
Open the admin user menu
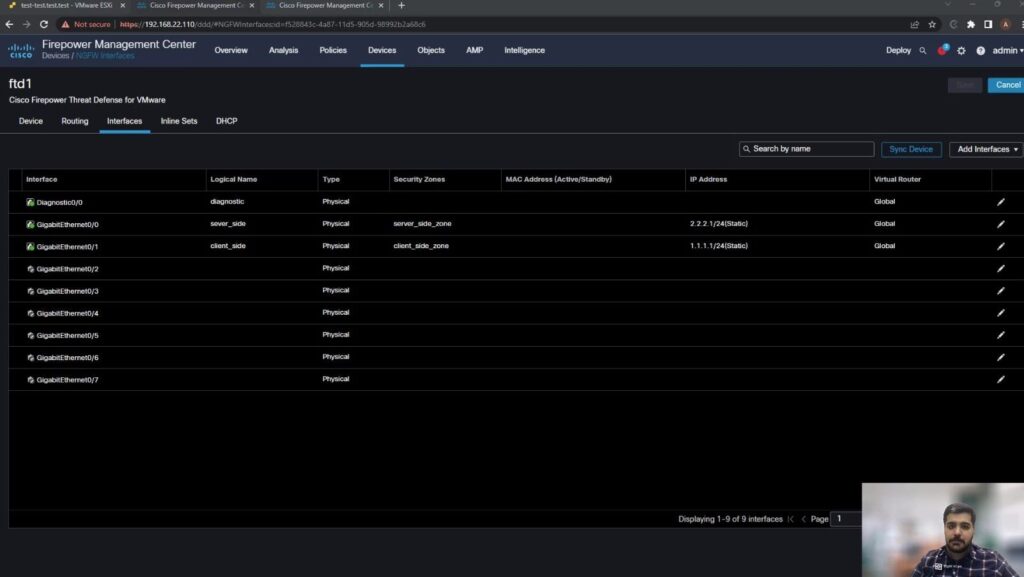pyautogui.click(x=1008, y=50)
